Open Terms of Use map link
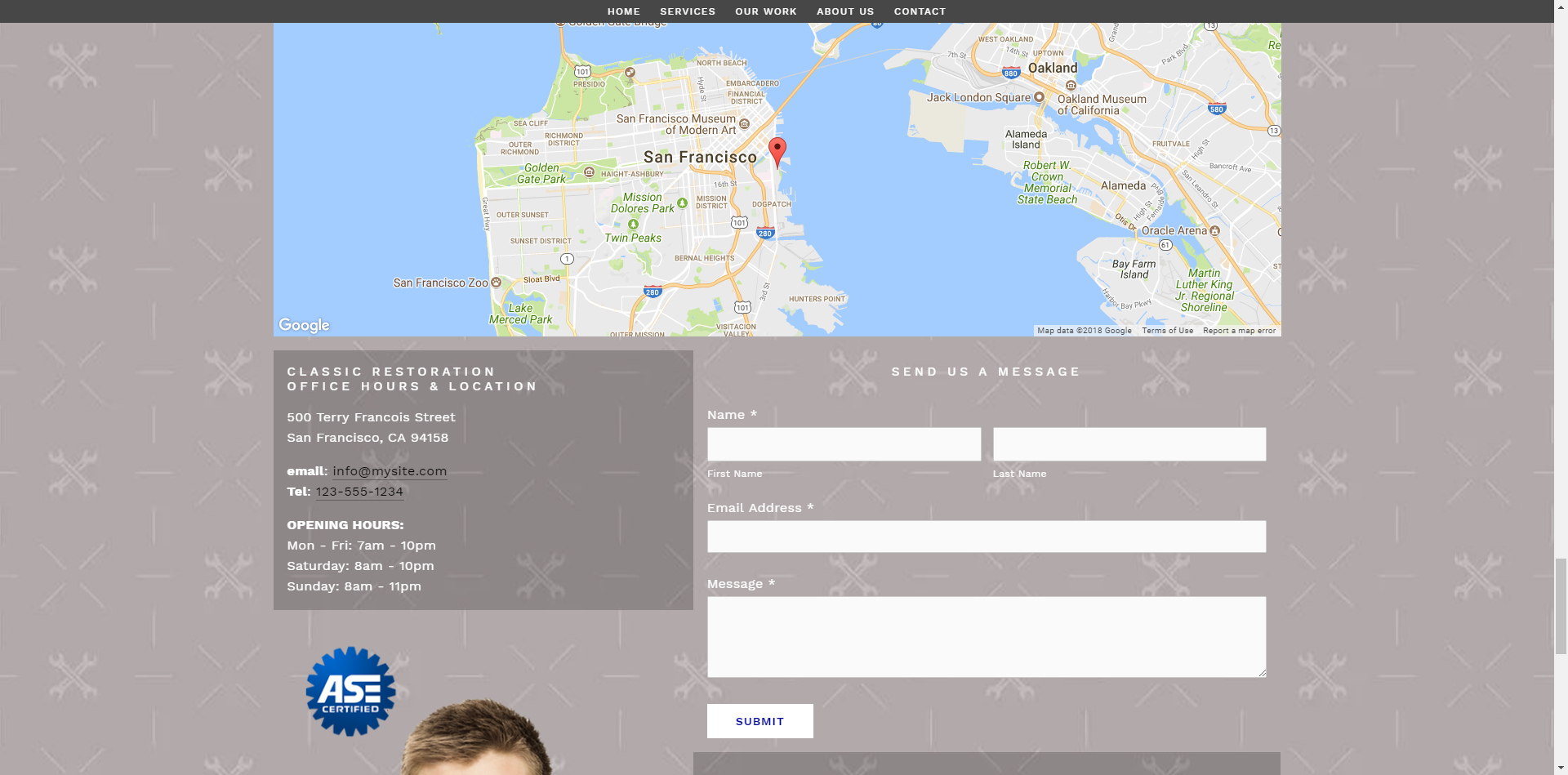Viewport: 1568px width, 775px height. tap(1167, 331)
